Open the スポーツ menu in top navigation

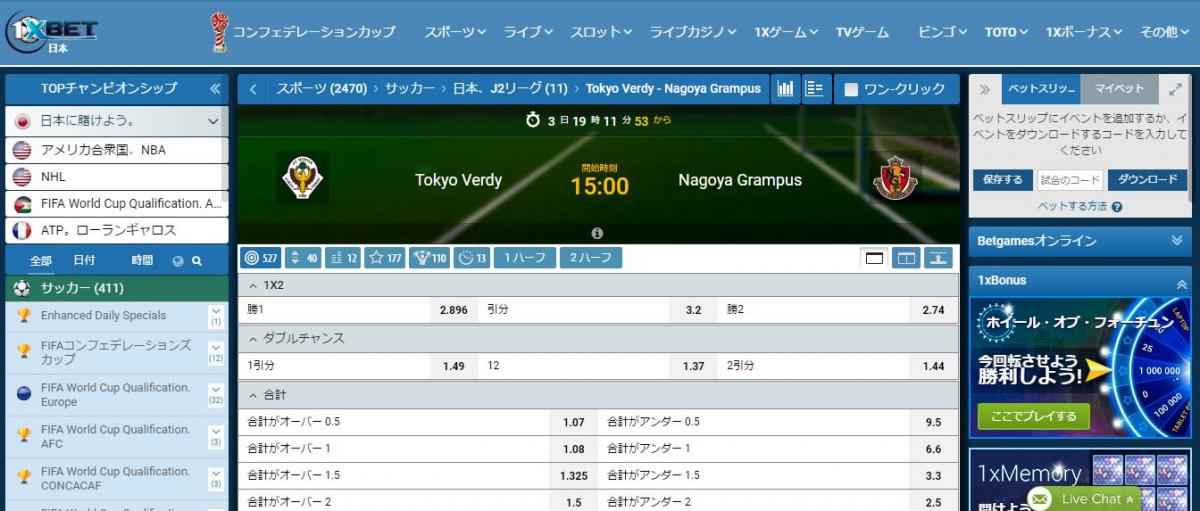(x=455, y=32)
